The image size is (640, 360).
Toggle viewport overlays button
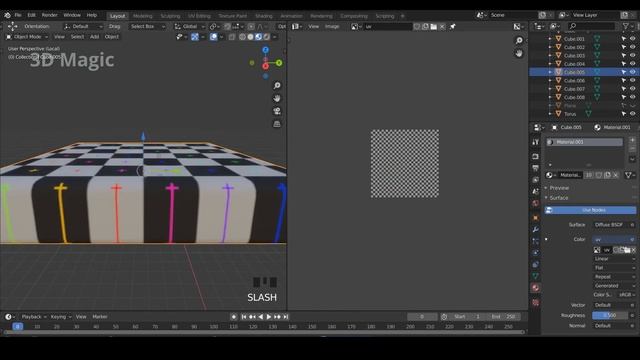[213, 37]
